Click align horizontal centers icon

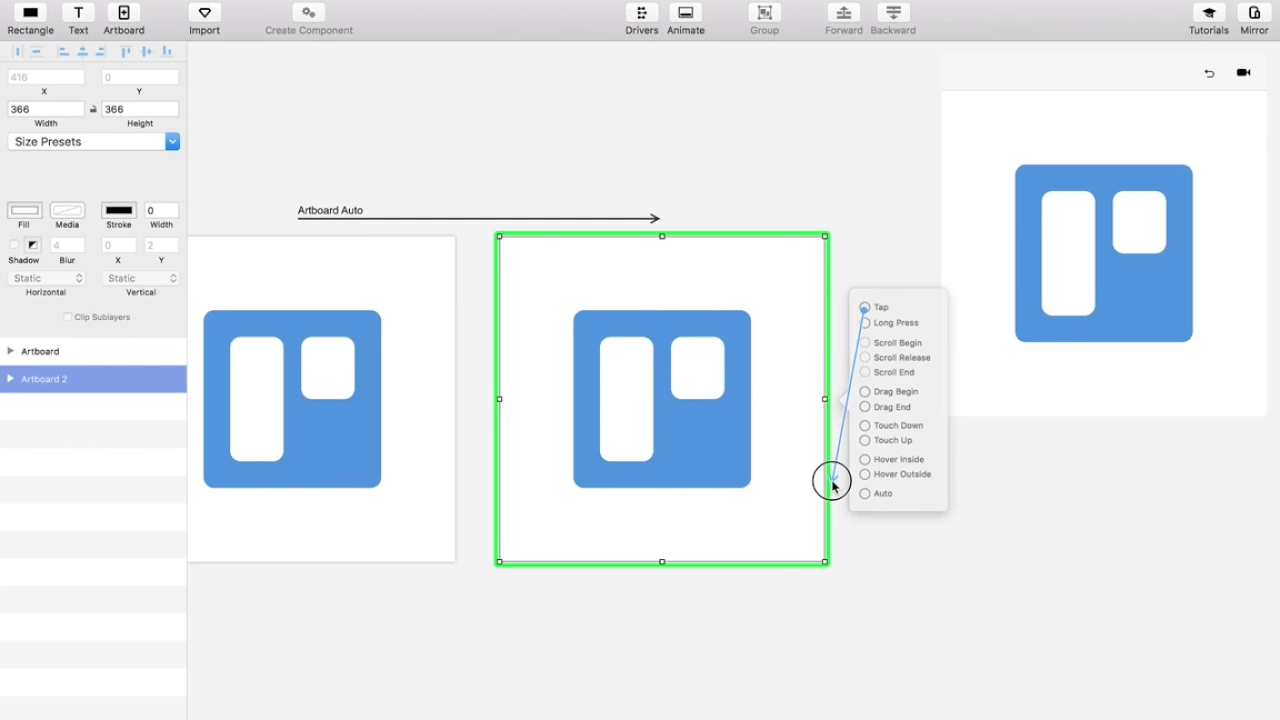(x=82, y=51)
